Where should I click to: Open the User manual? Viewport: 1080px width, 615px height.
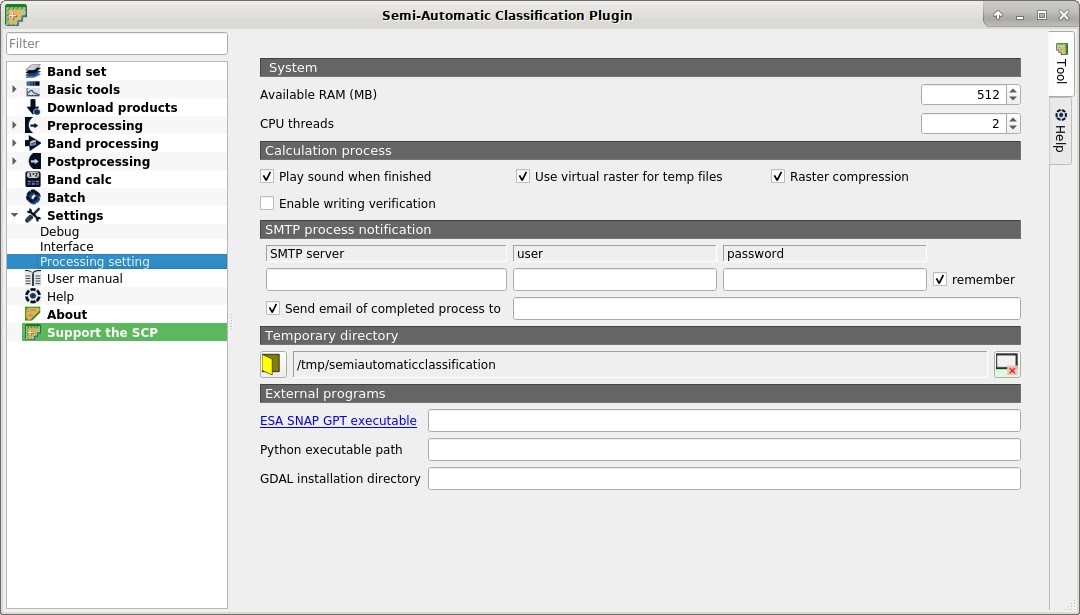point(84,278)
